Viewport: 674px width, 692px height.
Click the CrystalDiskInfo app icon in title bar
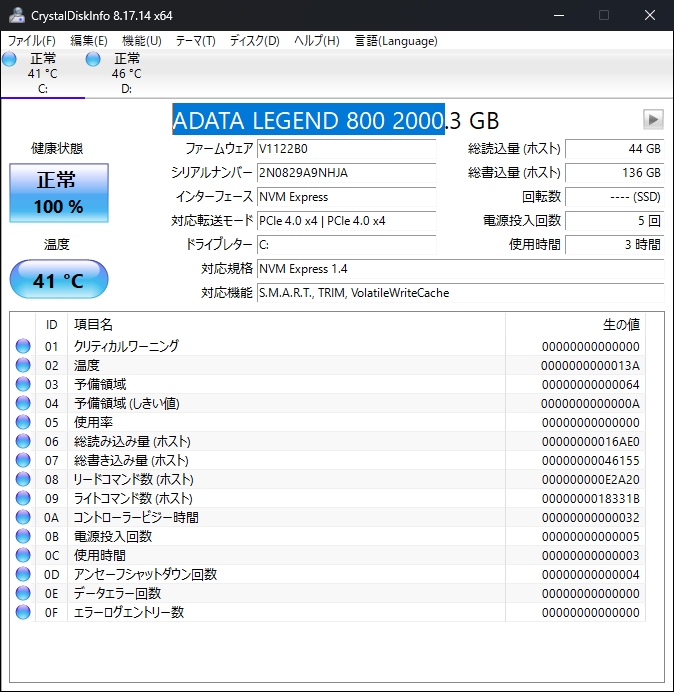[x=17, y=15]
